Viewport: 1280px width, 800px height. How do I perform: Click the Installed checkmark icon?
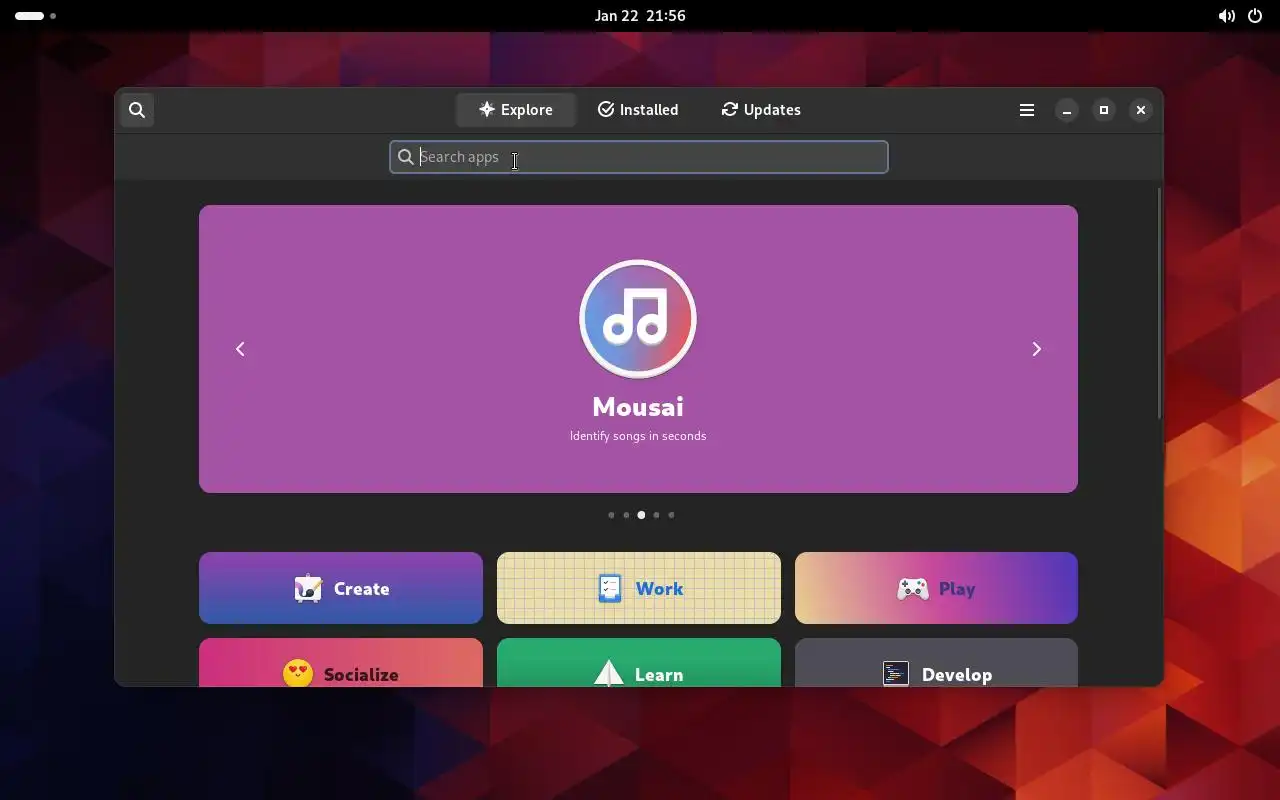tap(606, 109)
